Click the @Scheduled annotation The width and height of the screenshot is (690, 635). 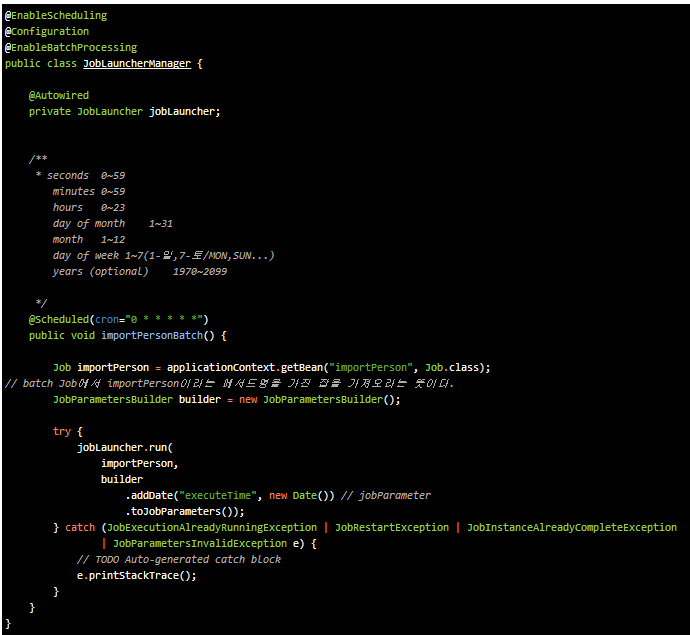pos(59,320)
